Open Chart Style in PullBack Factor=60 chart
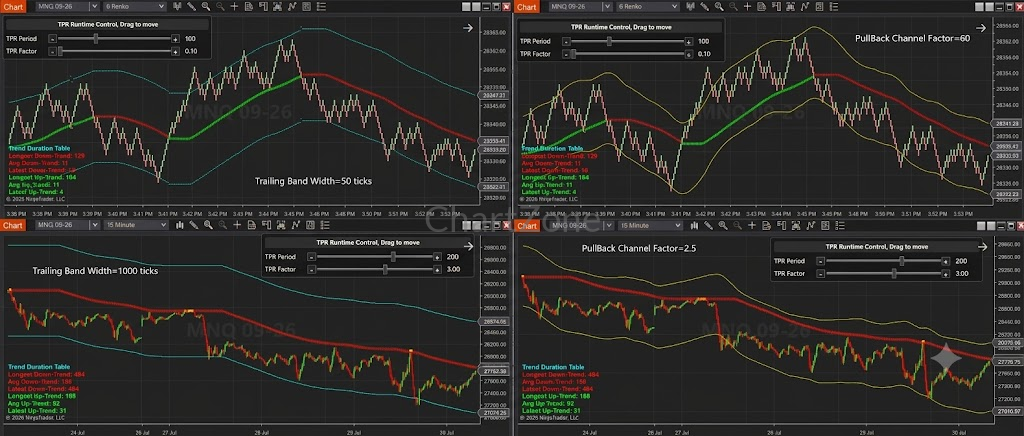Screen dimensions: 1024x436 point(690,7)
